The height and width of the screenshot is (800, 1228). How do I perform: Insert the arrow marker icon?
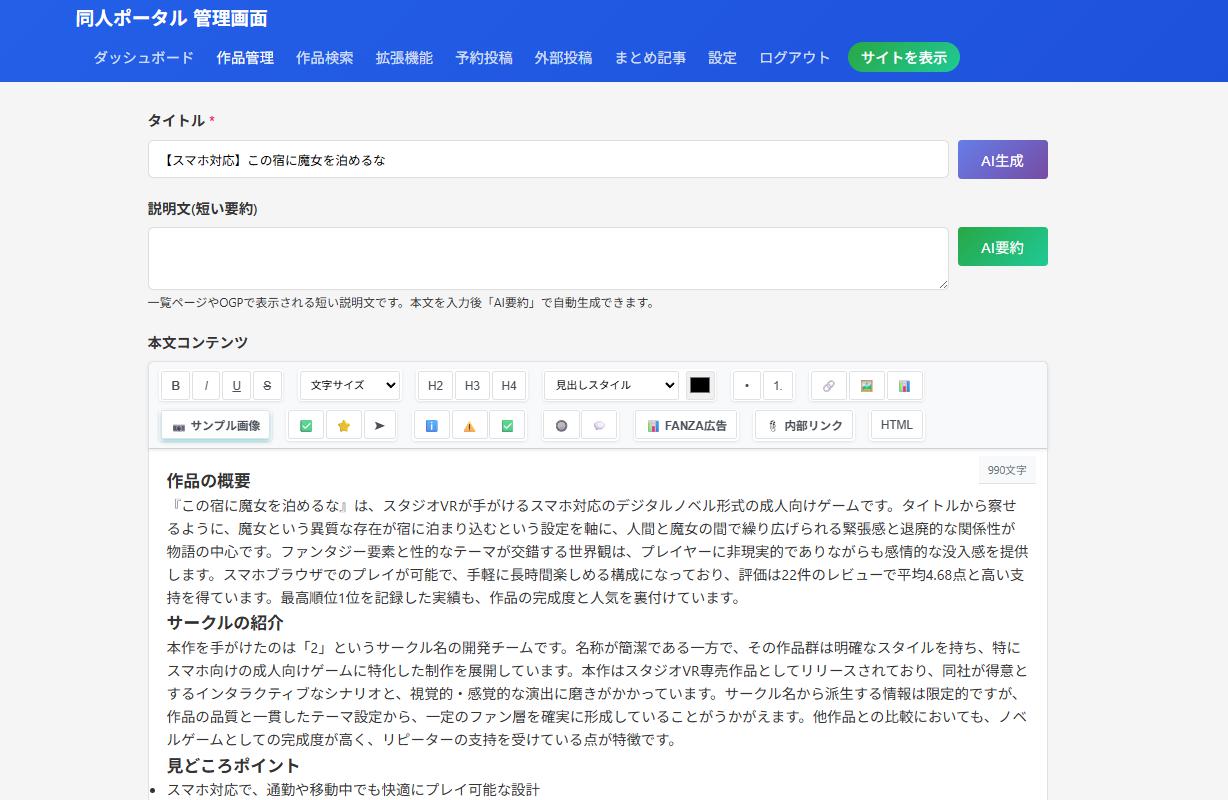click(x=380, y=425)
